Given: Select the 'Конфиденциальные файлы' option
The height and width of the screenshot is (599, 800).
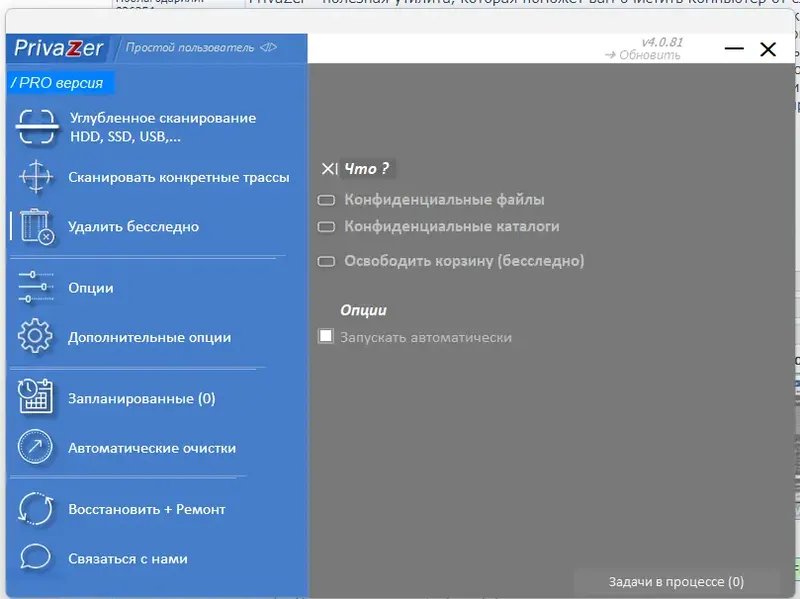Looking at the screenshot, I should pos(431,199).
